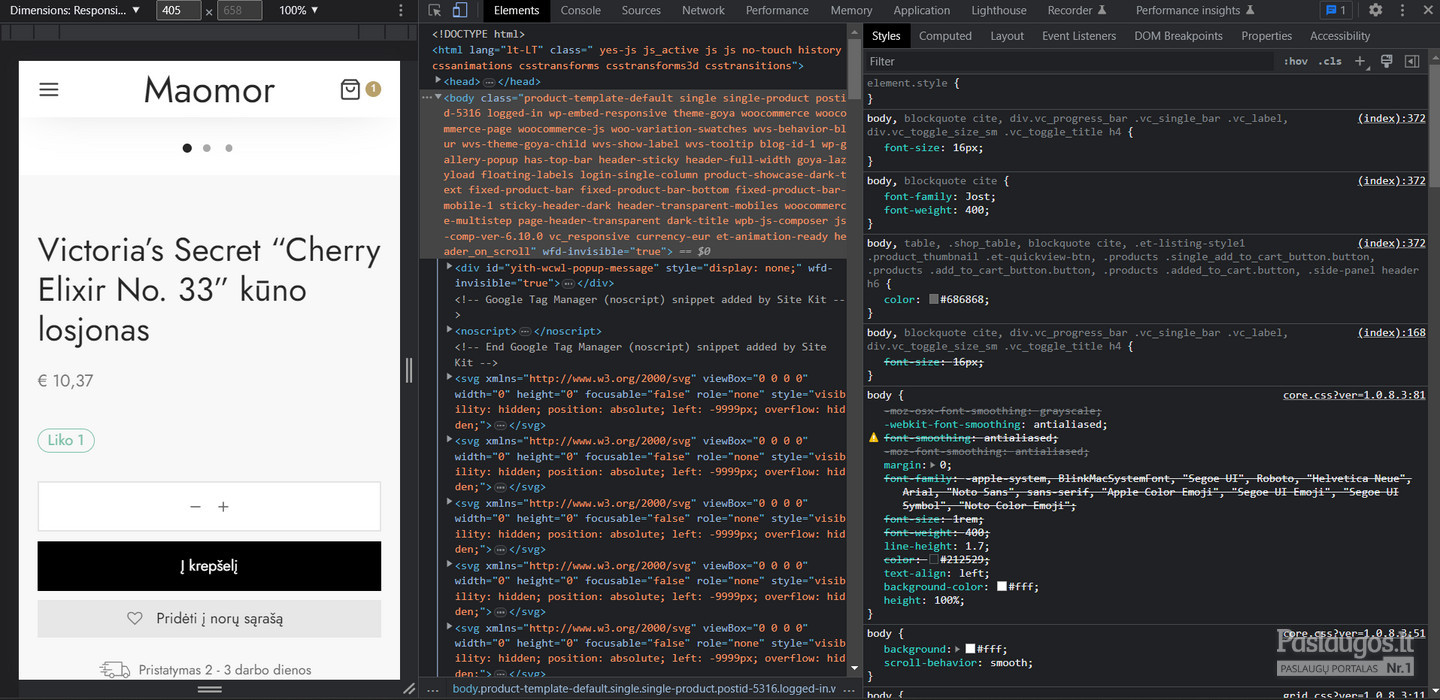The height and width of the screenshot is (700, 1440).
Task: Open the Network tab
Action: click(704, 10)
